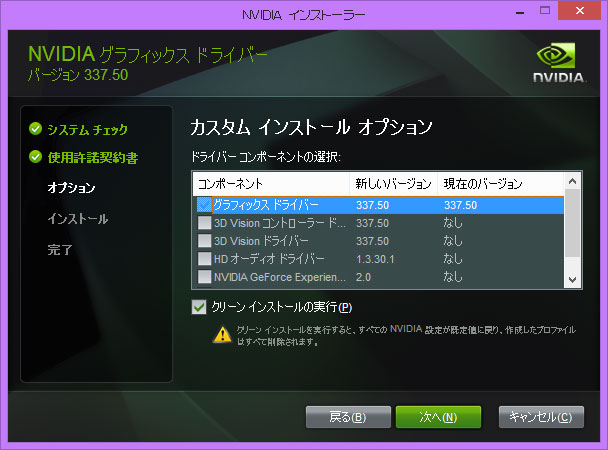Click the 現在のバージョン column header

coord(501,184)
